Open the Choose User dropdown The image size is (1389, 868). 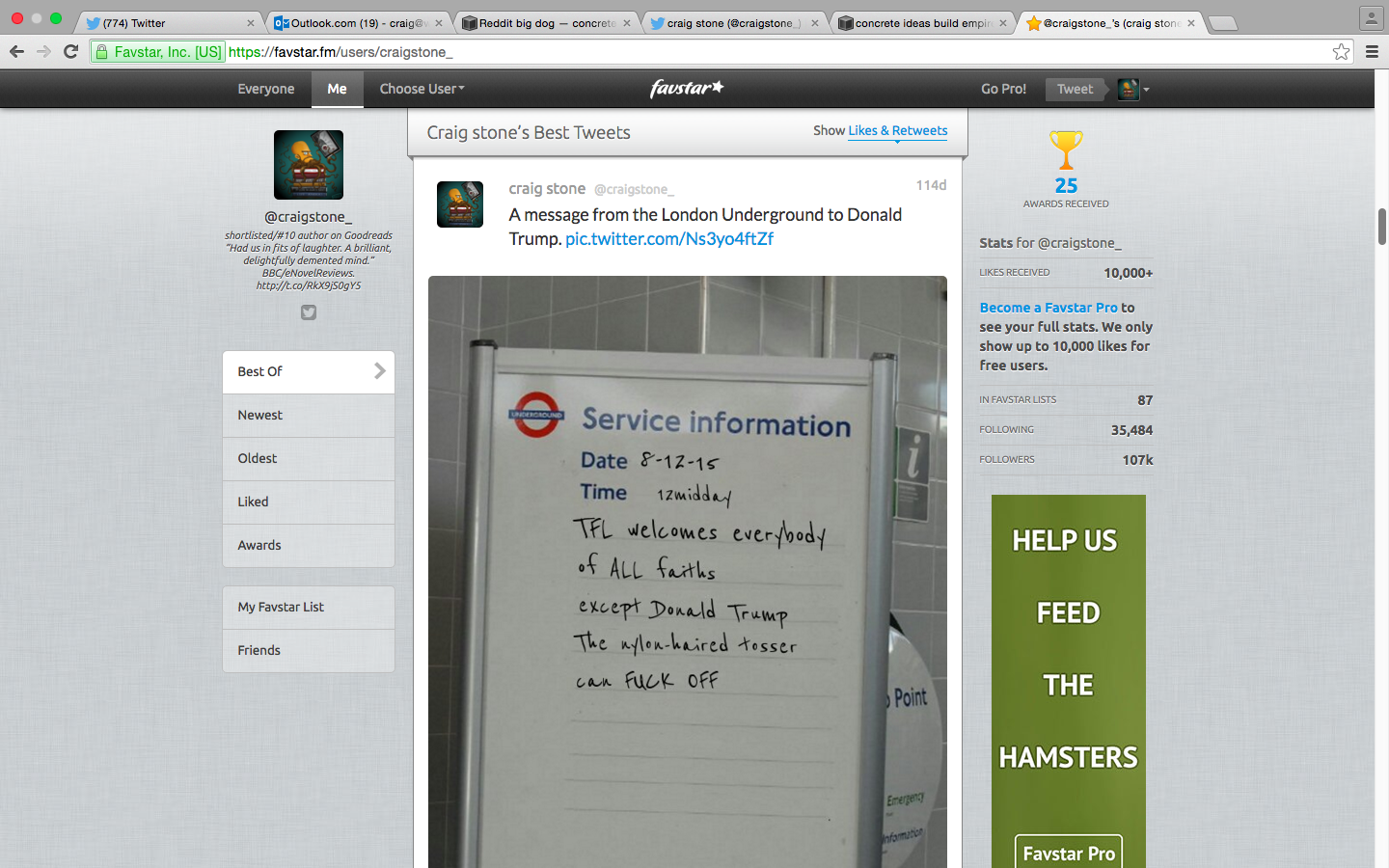click(x=422, y=89)
